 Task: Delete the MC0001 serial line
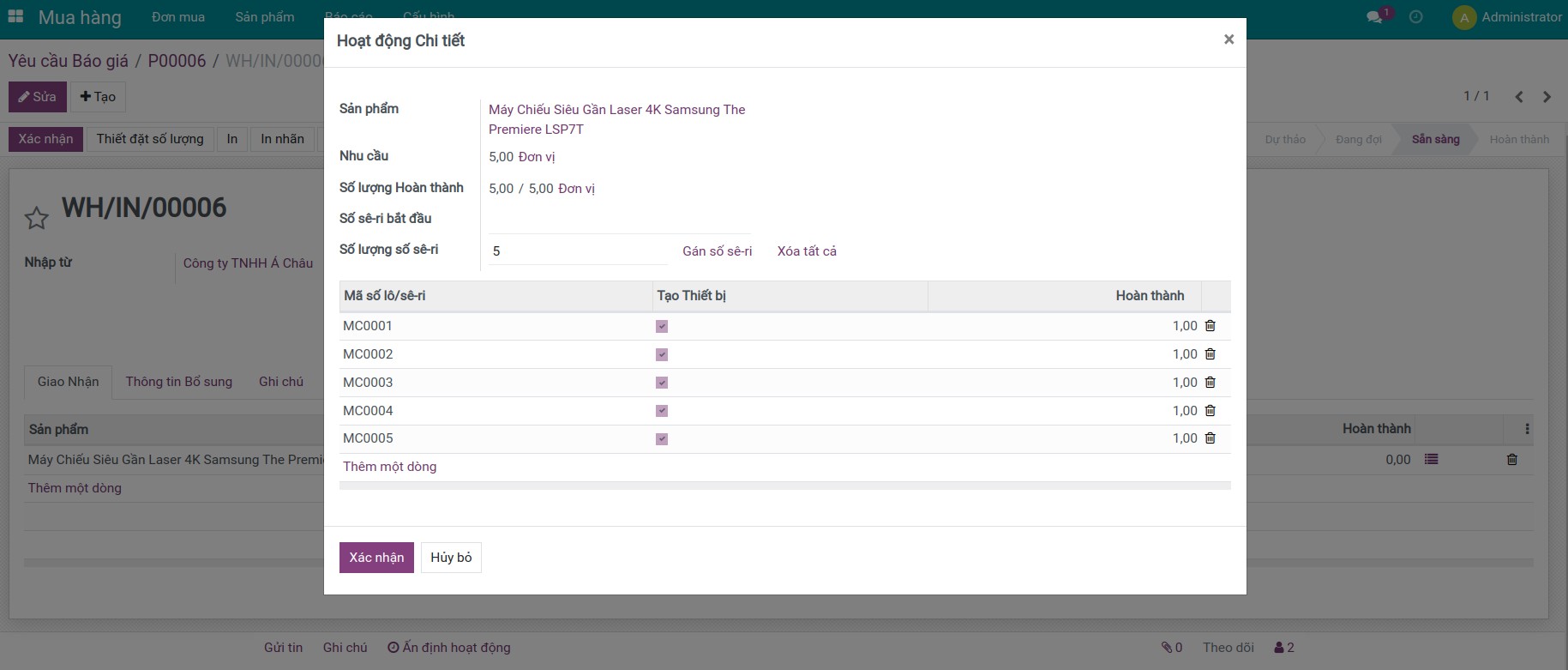(1210, 326)
